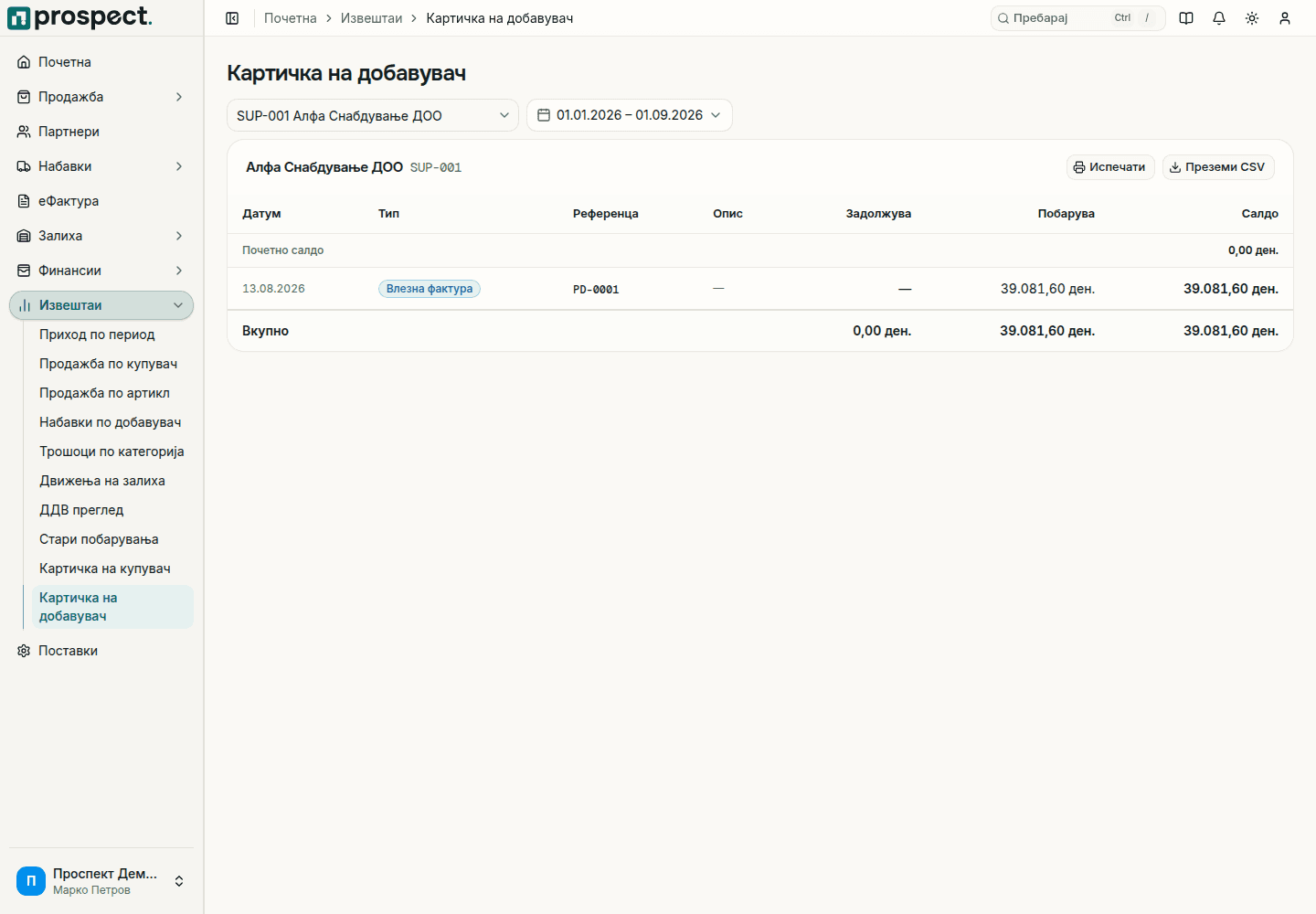The height and width of the screenshot is (914, 1316).
Task: Collapse the sidebar panel toggle icon
Action: [232, 18]
